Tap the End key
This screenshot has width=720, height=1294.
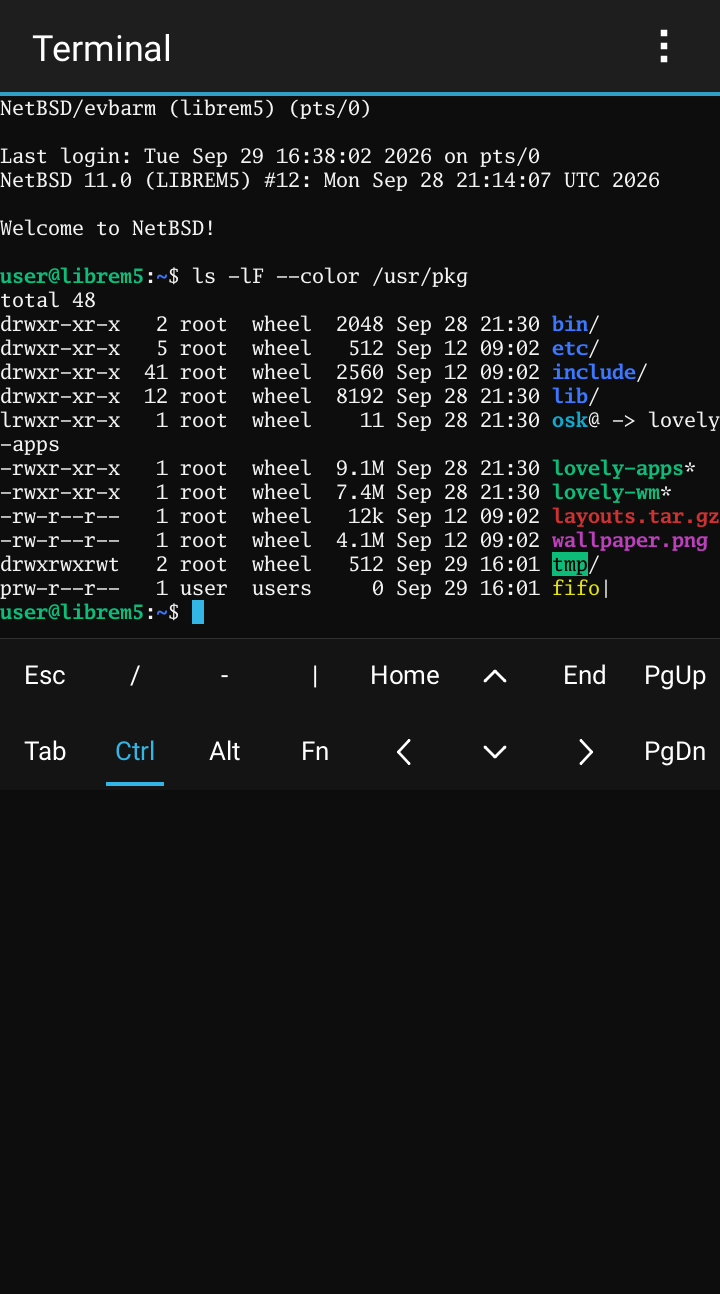tap(585, 676)
